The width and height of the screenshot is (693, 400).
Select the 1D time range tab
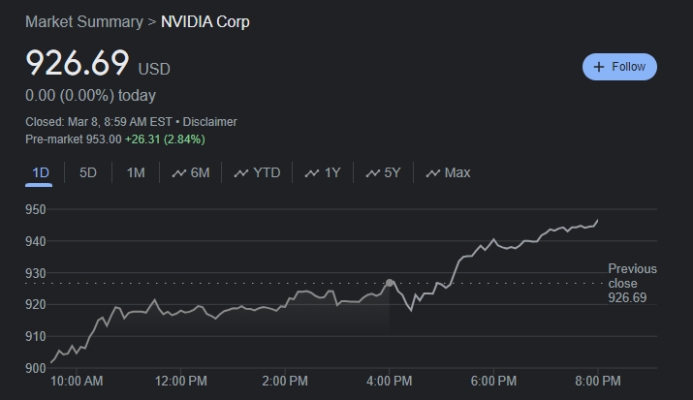(x=40, y=172)
